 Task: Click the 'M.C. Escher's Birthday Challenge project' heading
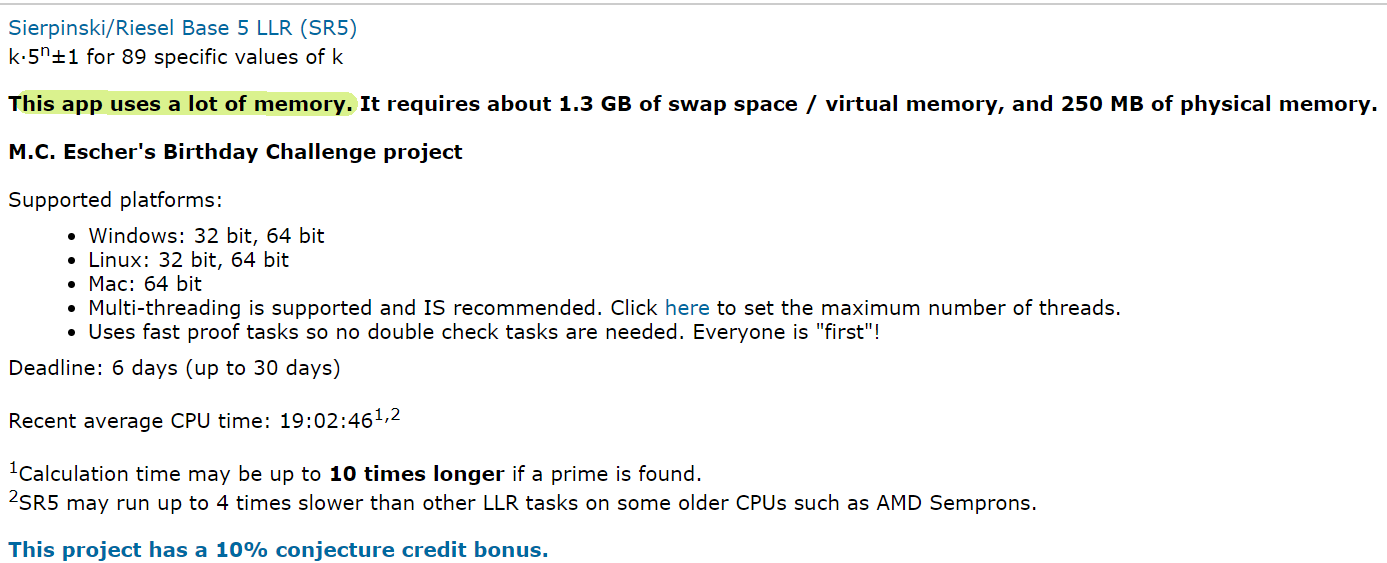pyautogui.click(x=235, y=152)
